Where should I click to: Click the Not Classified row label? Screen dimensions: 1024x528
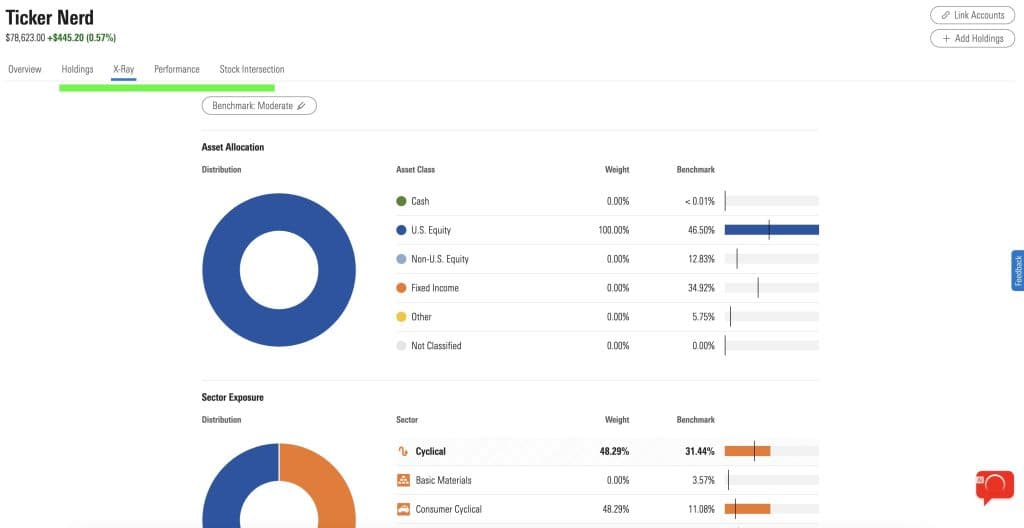coord(436,346)
